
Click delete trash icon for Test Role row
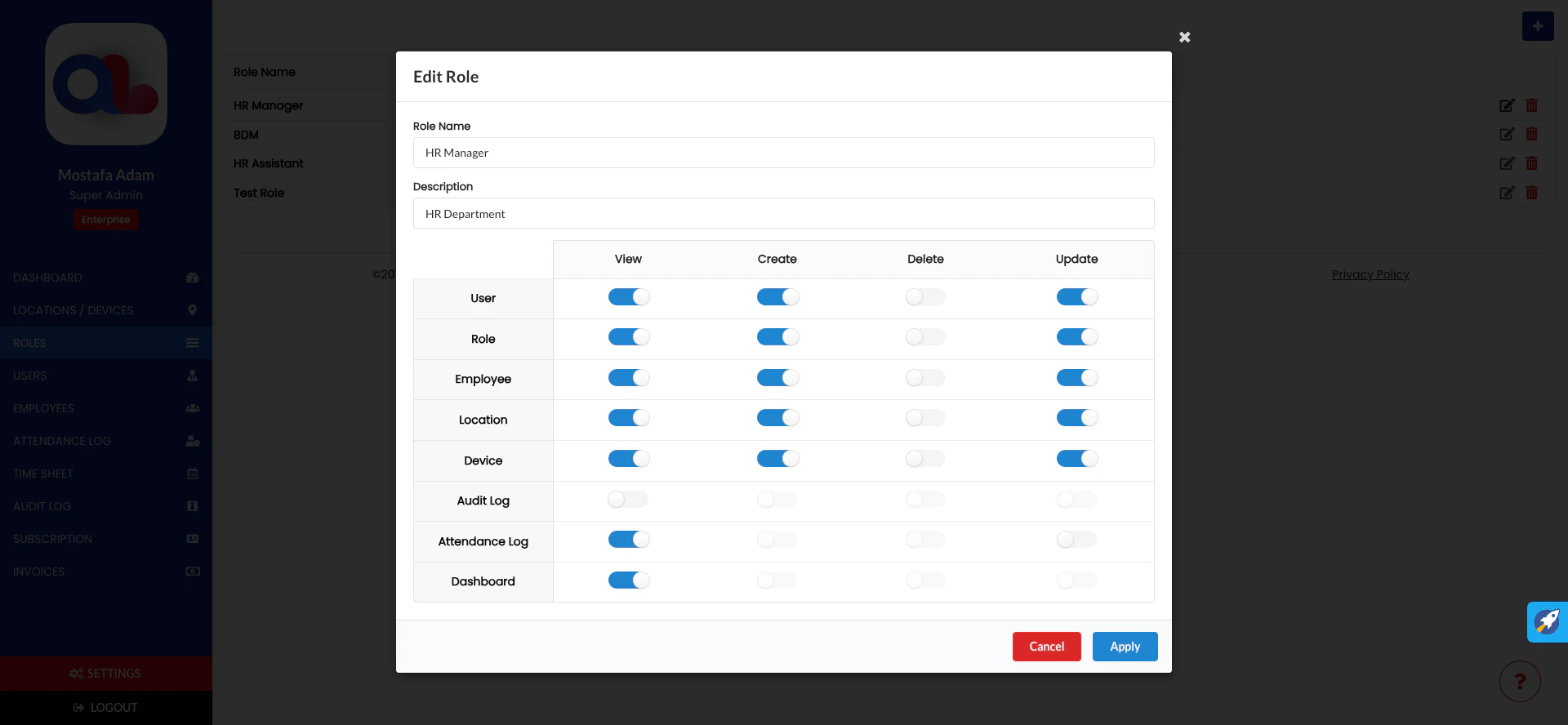[1532, 193]
